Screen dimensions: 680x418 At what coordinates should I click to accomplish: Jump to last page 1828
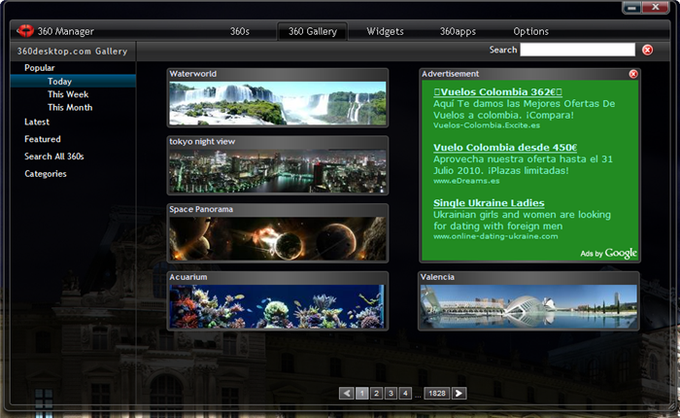(x=437, y=393)
